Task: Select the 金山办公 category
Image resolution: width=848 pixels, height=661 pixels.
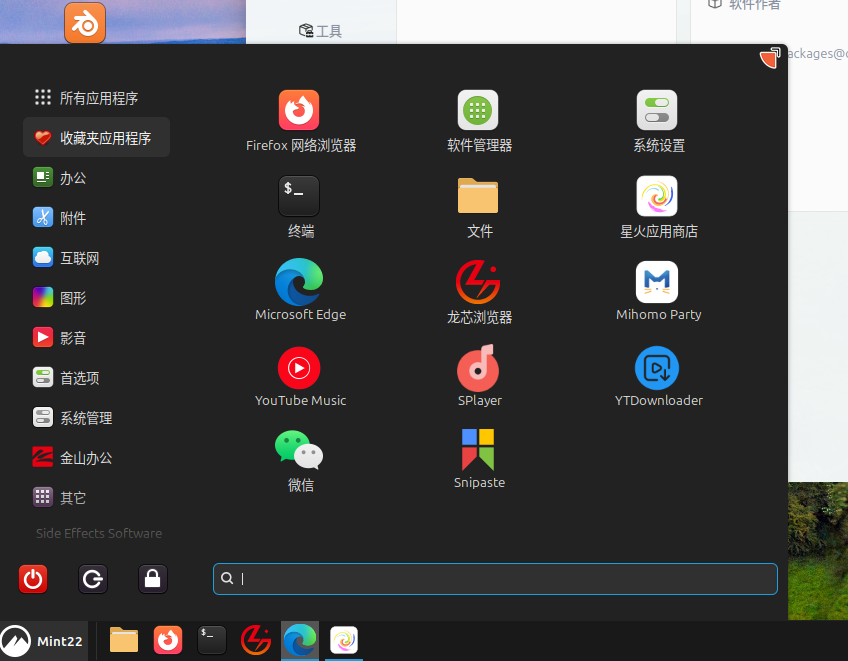Action: click(x=96, y=458)
